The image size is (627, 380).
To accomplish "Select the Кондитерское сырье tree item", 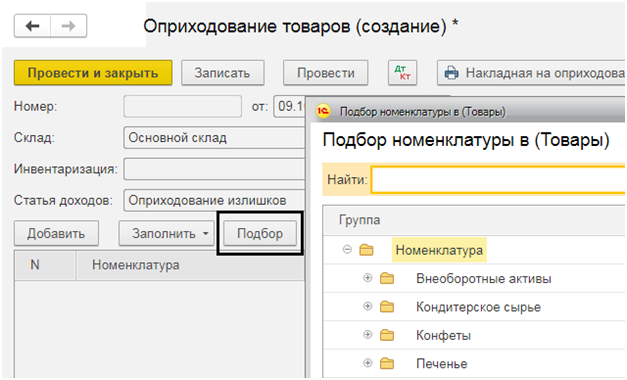I will coord(478,307).
